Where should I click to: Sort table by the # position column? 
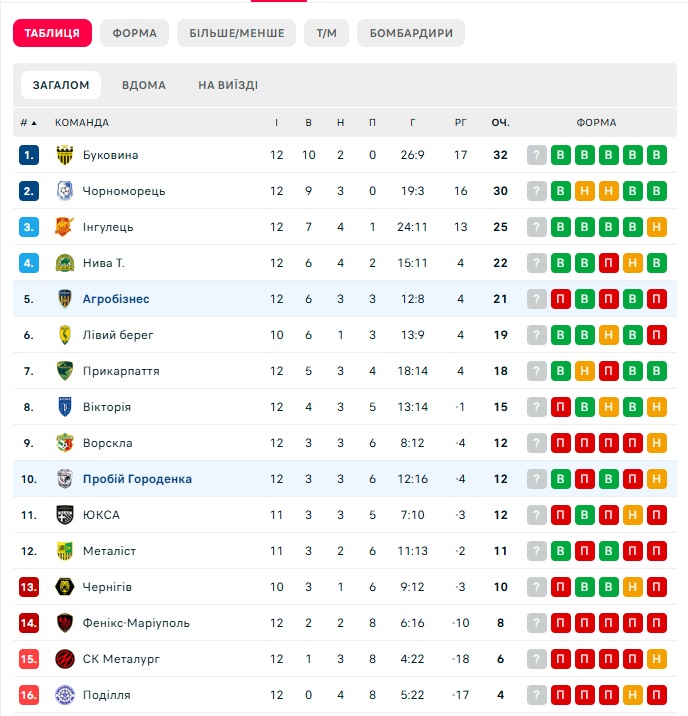(28, 123)
